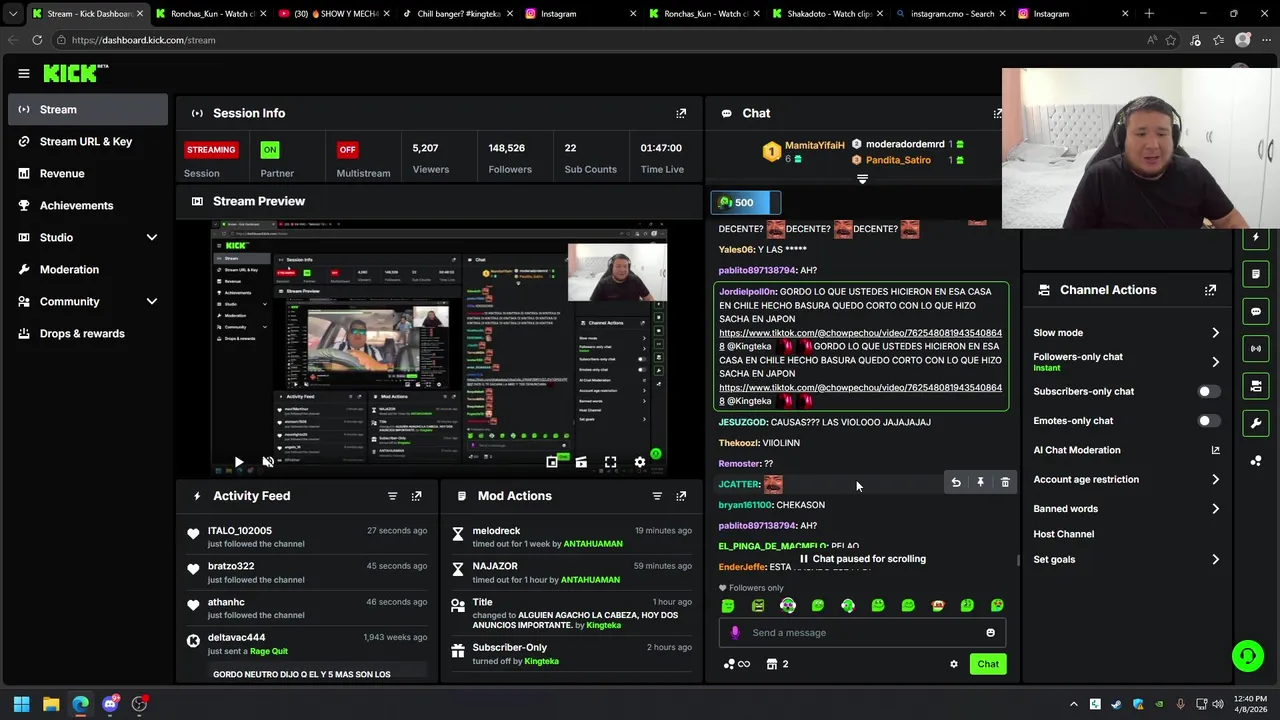
Task: Click ANTAHUAMAN in the melodreck timeout entry
Action: [593, 544]
